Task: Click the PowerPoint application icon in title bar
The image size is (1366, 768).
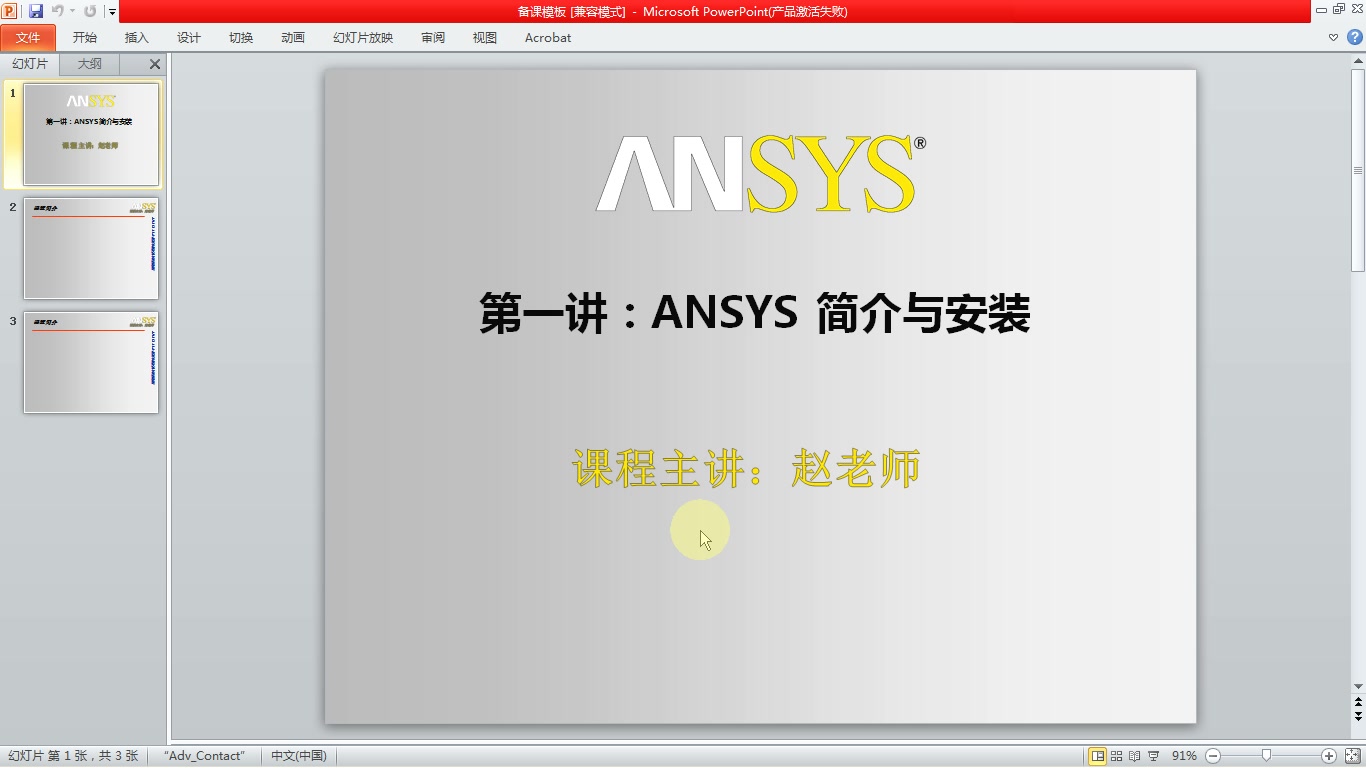Action: coord(9,11)
